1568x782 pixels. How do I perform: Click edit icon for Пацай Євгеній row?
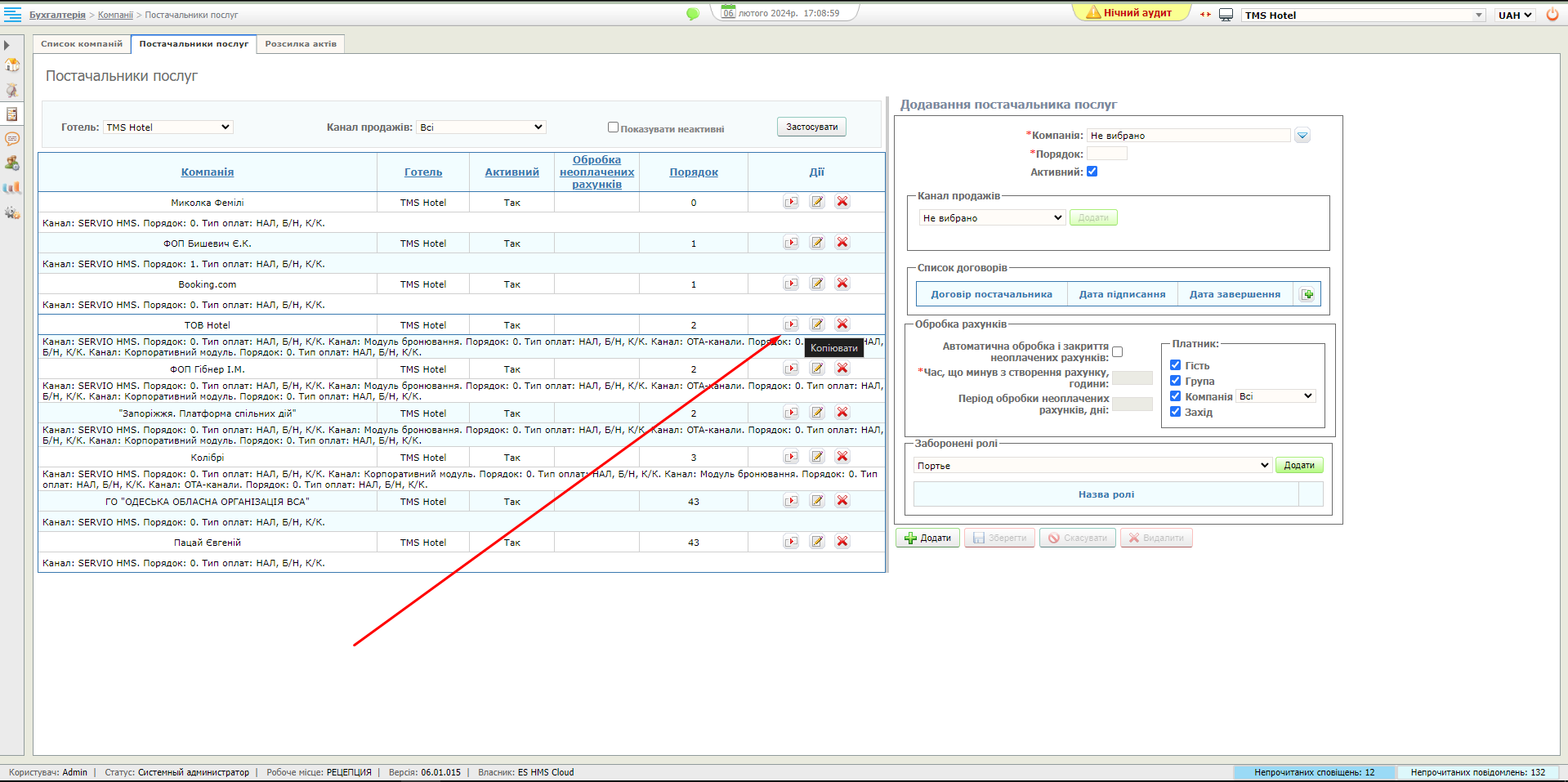pyautogui.click(x=817, y=542)
